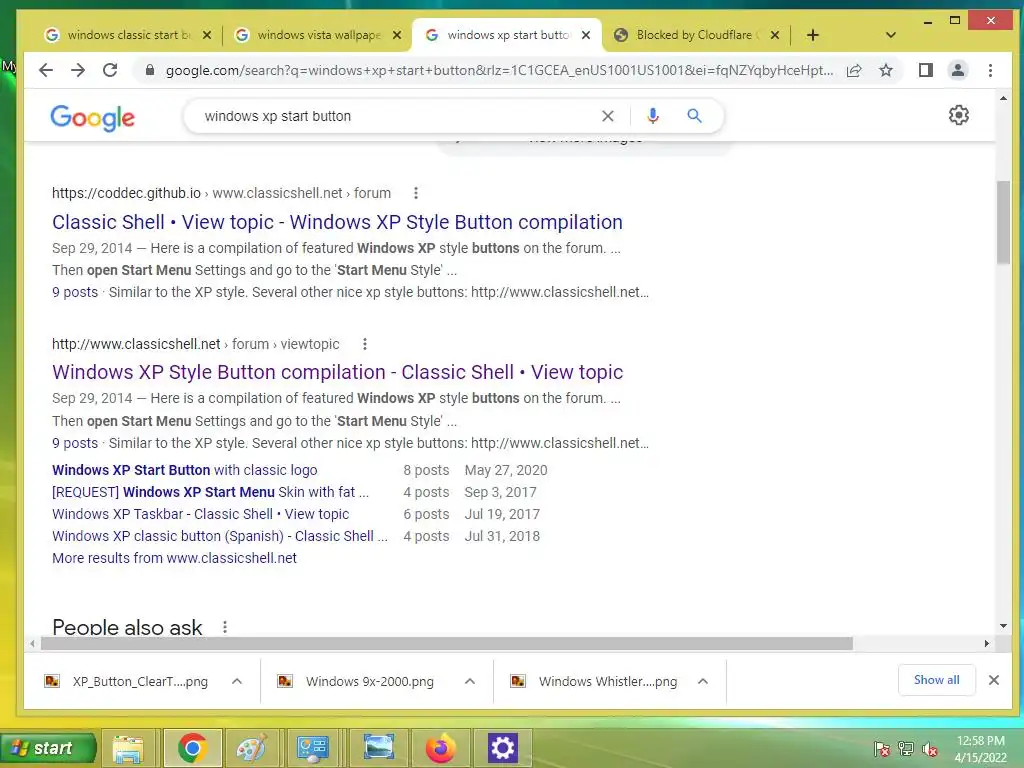Viewport: 1024px width, 768px height.
Task: Open the tab search chevron
Action: click(890, 35)
